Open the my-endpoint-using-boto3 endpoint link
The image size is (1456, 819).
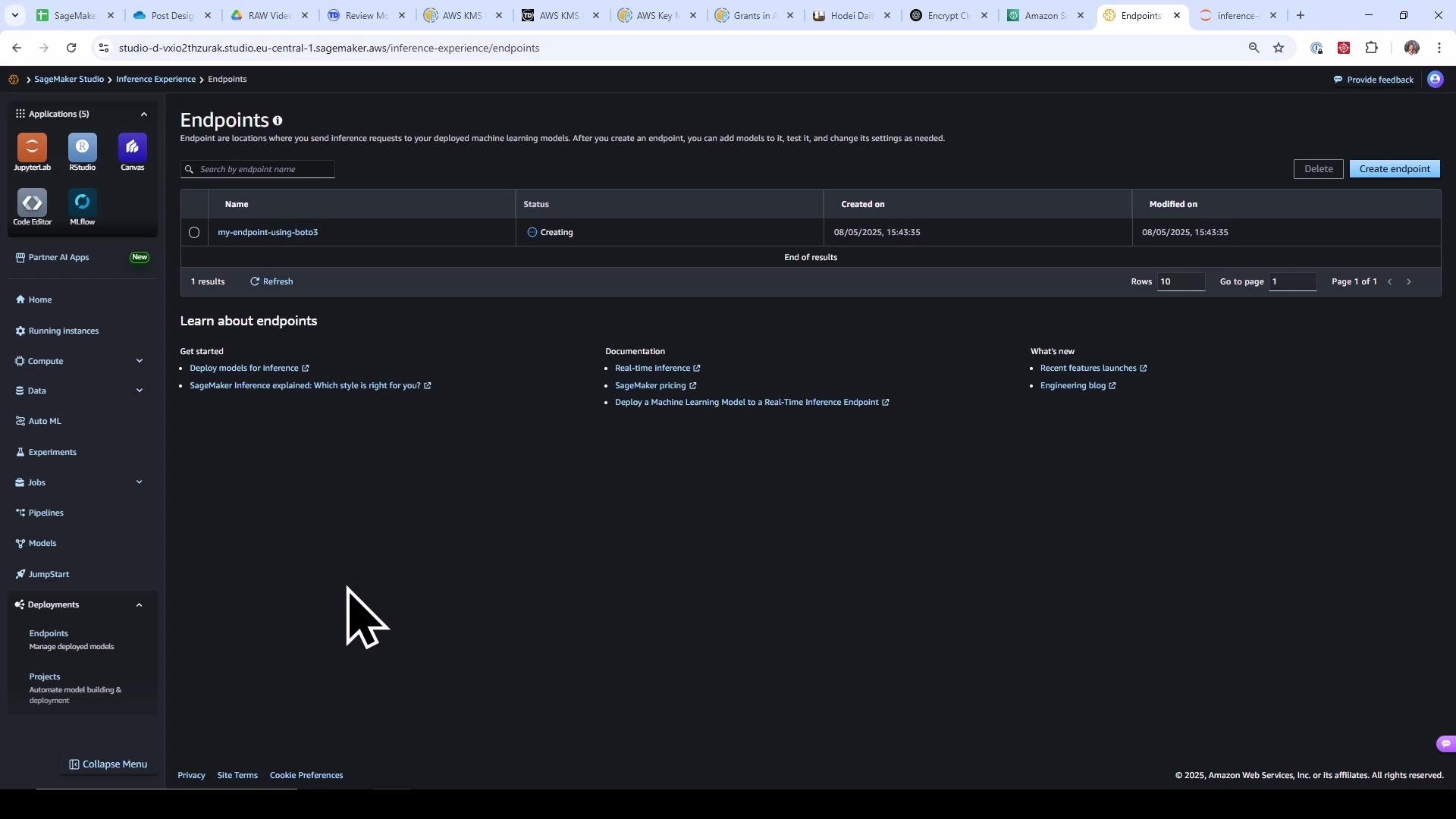(268, 233)
